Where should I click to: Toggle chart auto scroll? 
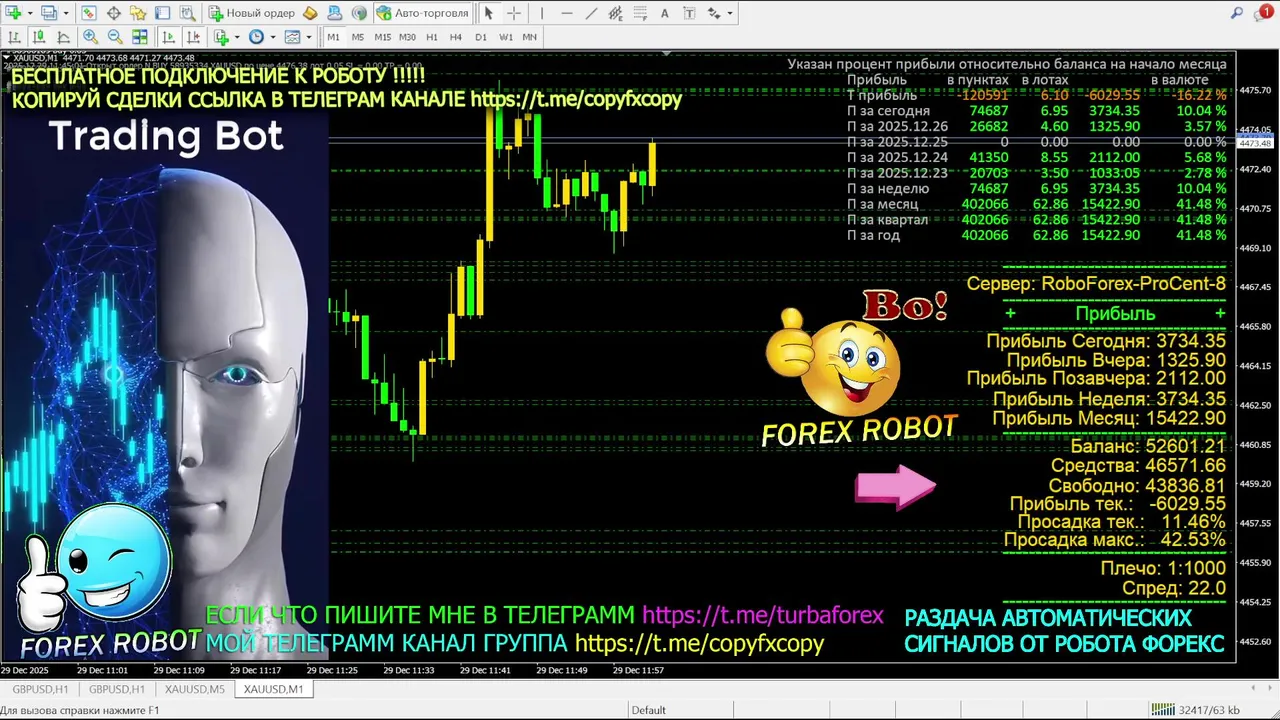tap(168, 37)
